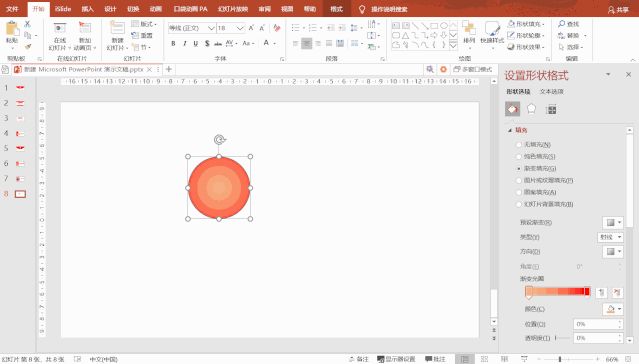Click the Format Painter brush icon
This screenshot has width=639, height=364.
[x=27, y=47]
